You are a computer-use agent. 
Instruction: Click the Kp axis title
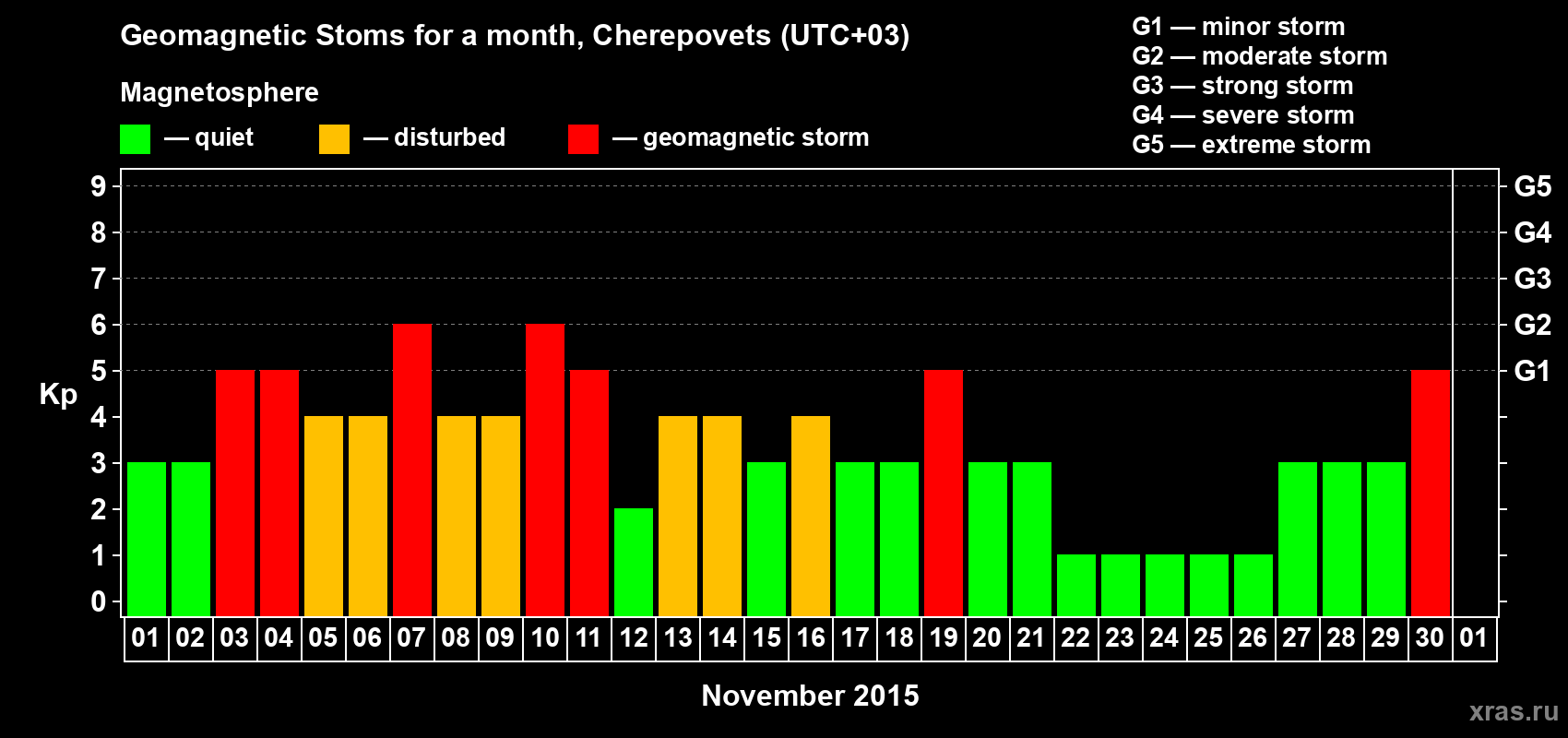point(58,395)
